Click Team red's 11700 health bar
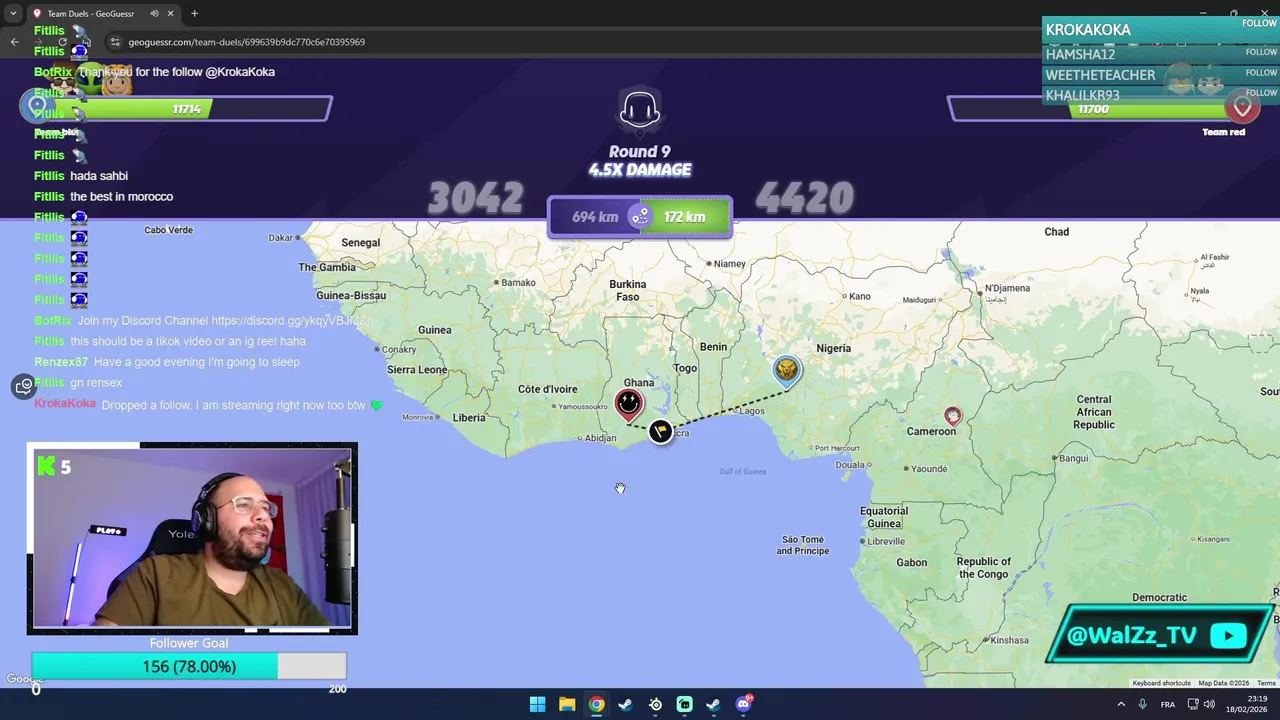 tap(1092, 108)
